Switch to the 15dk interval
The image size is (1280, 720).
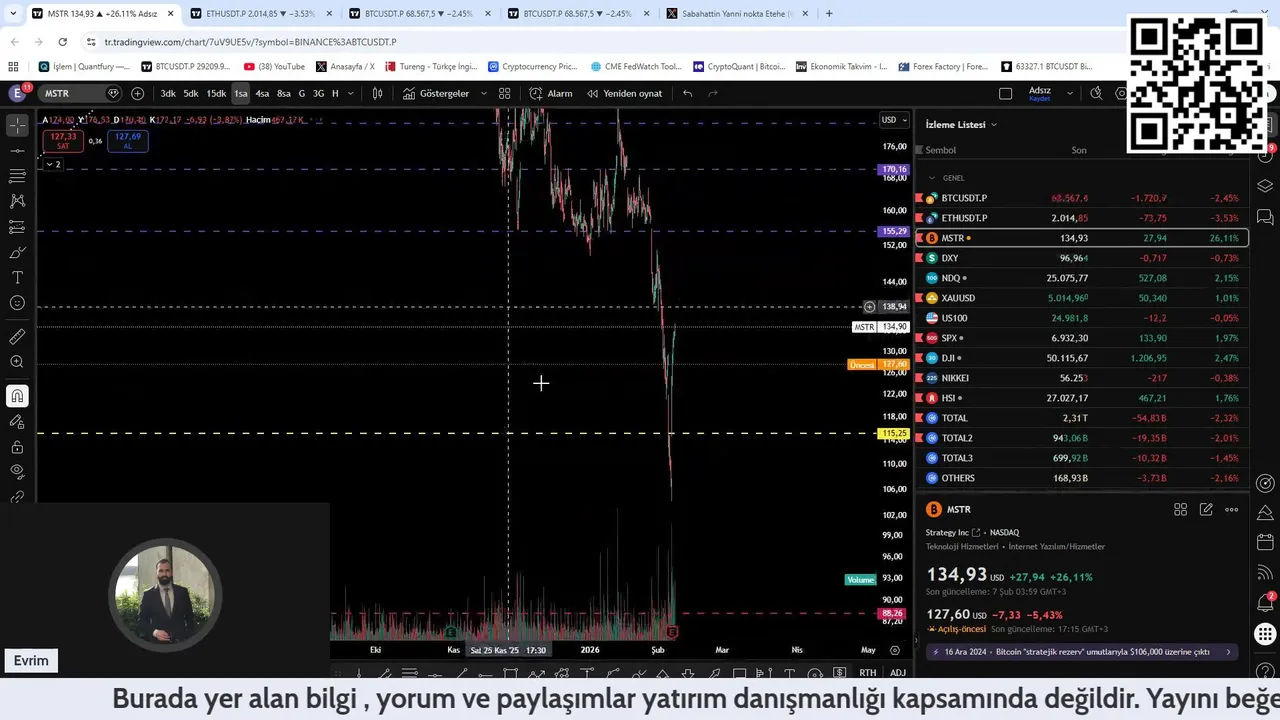point(216,93)
